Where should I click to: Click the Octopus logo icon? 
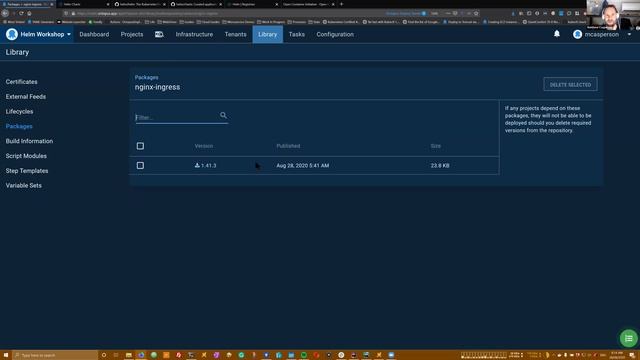click(12, 34)
